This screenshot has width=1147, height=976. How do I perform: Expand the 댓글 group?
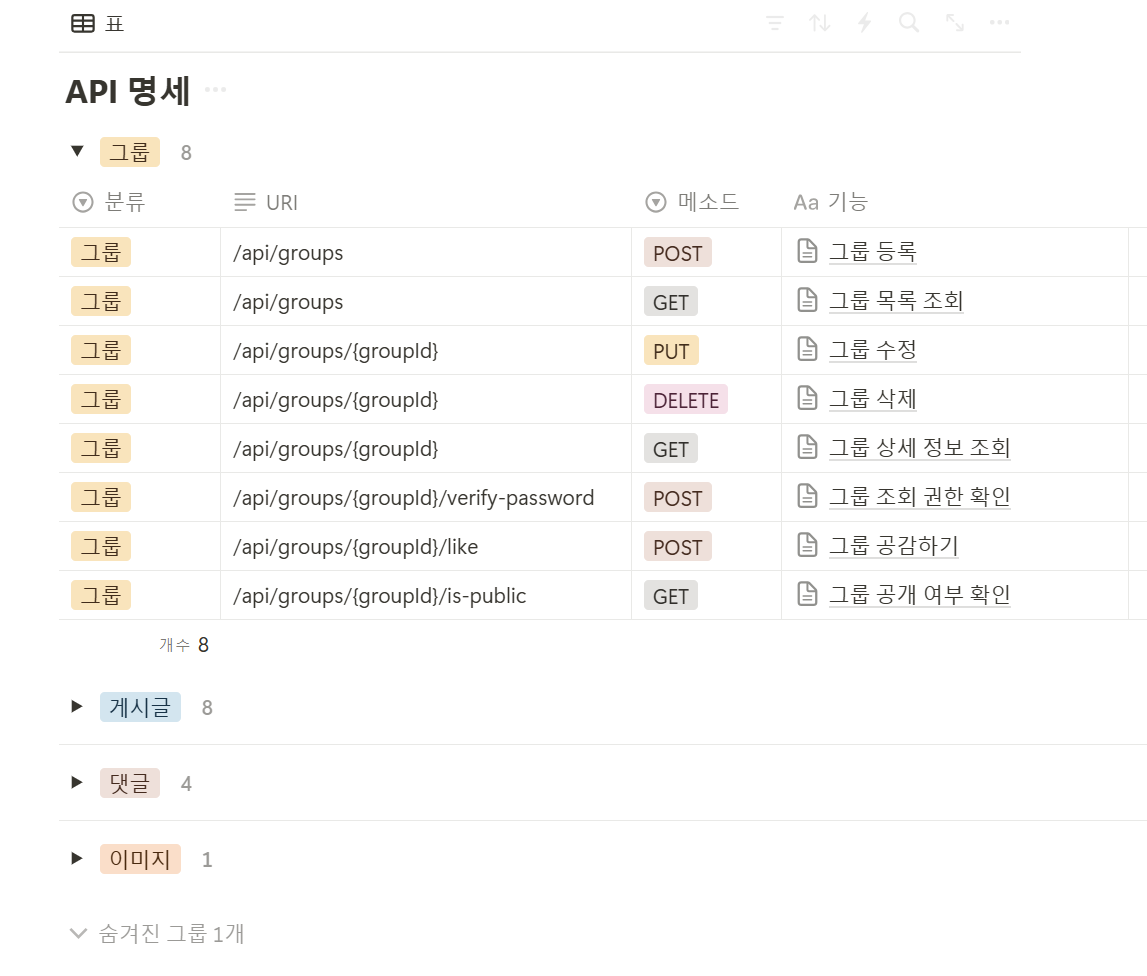click(x=77, y=782)
